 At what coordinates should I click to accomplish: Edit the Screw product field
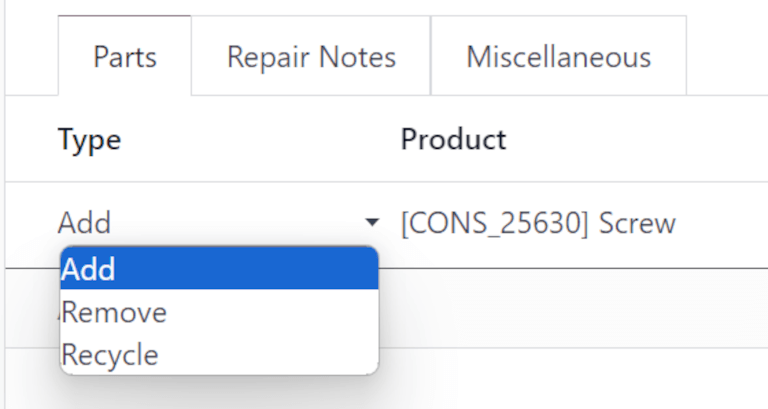[x=538, y=222]
